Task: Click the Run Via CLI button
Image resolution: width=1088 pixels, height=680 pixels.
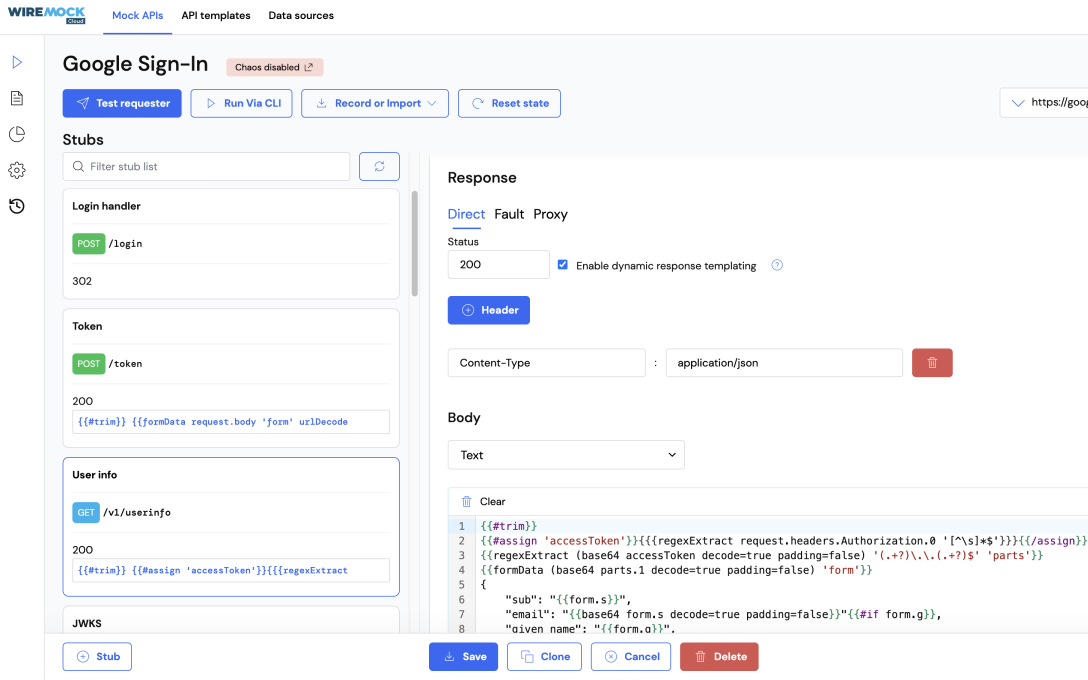Action: pyautogui.click(x=241, y=103)
